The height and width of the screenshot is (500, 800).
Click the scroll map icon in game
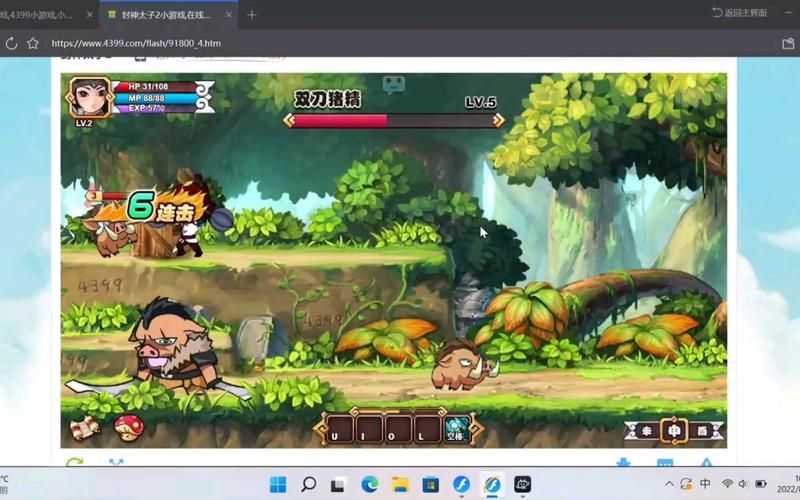[85, 428]
